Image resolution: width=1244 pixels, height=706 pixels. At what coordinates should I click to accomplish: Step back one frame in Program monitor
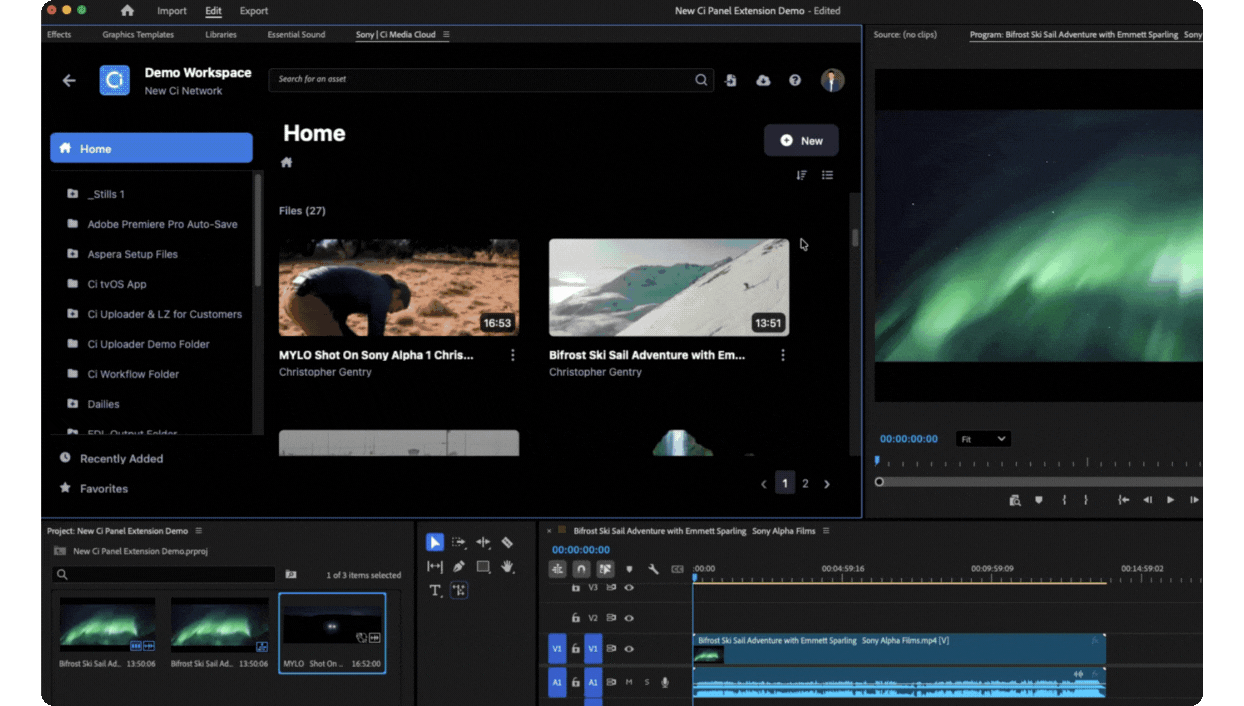[1148, 500]
